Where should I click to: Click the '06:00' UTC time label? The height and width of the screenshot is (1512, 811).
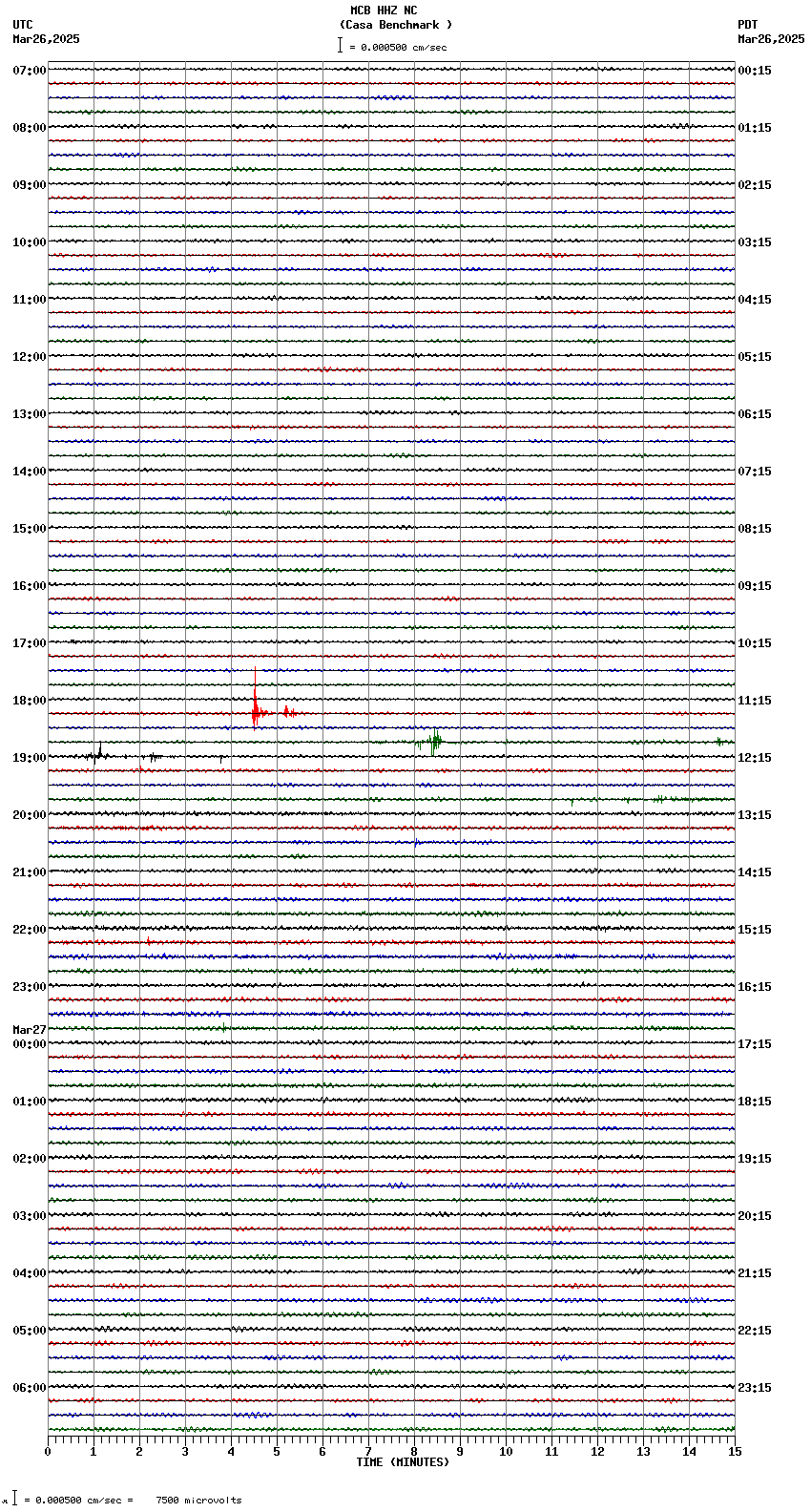tap(30, 1388)
